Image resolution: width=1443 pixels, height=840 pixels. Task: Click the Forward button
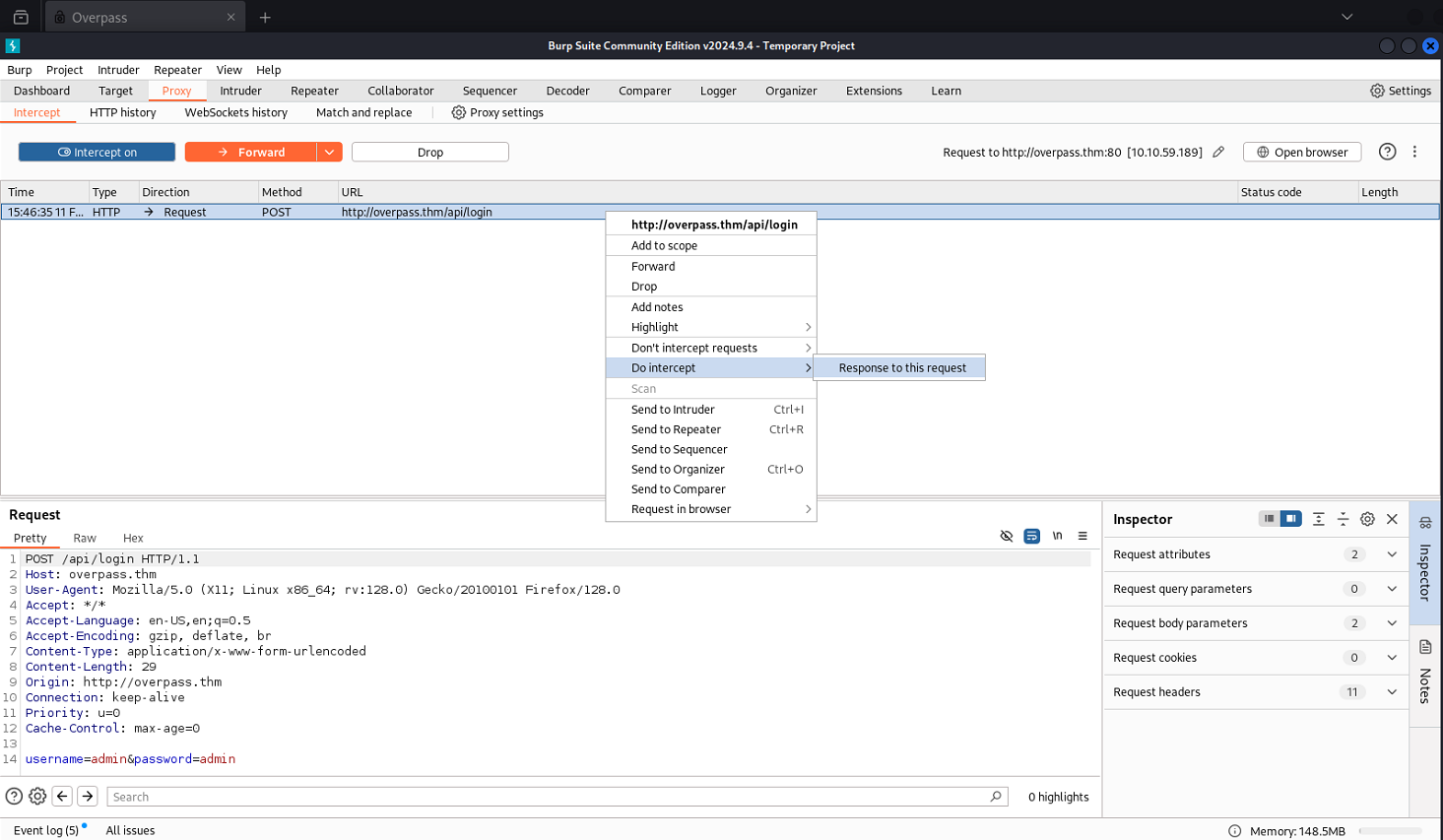251,152
